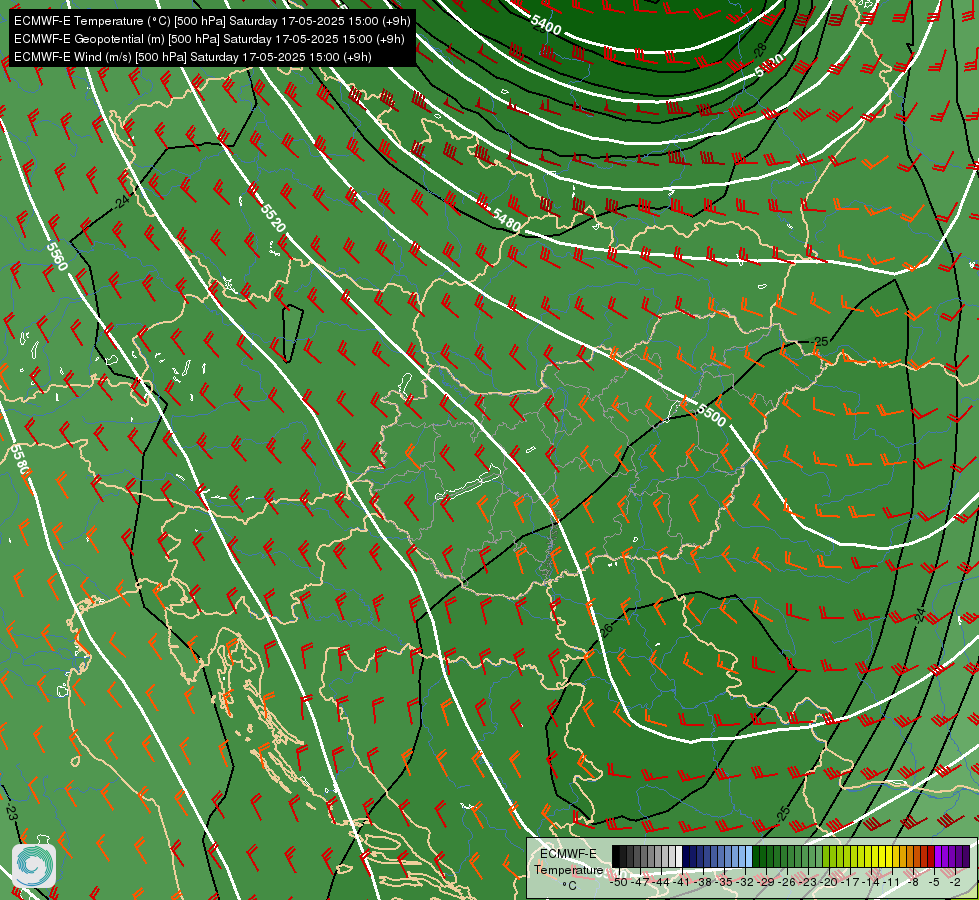The width and height of the screenshot is (979, 900).
Task: Click the -35 value in the legend
Action: [724, 882]
